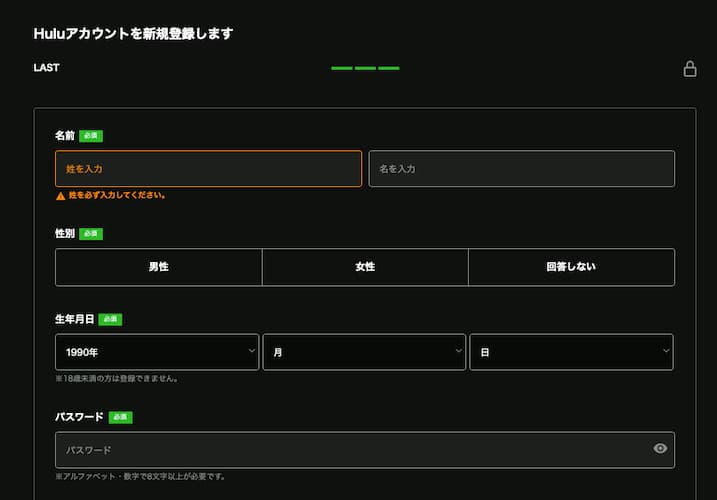
Task: Click the password 8文字以上 requirement note
Action: (140, 476)
